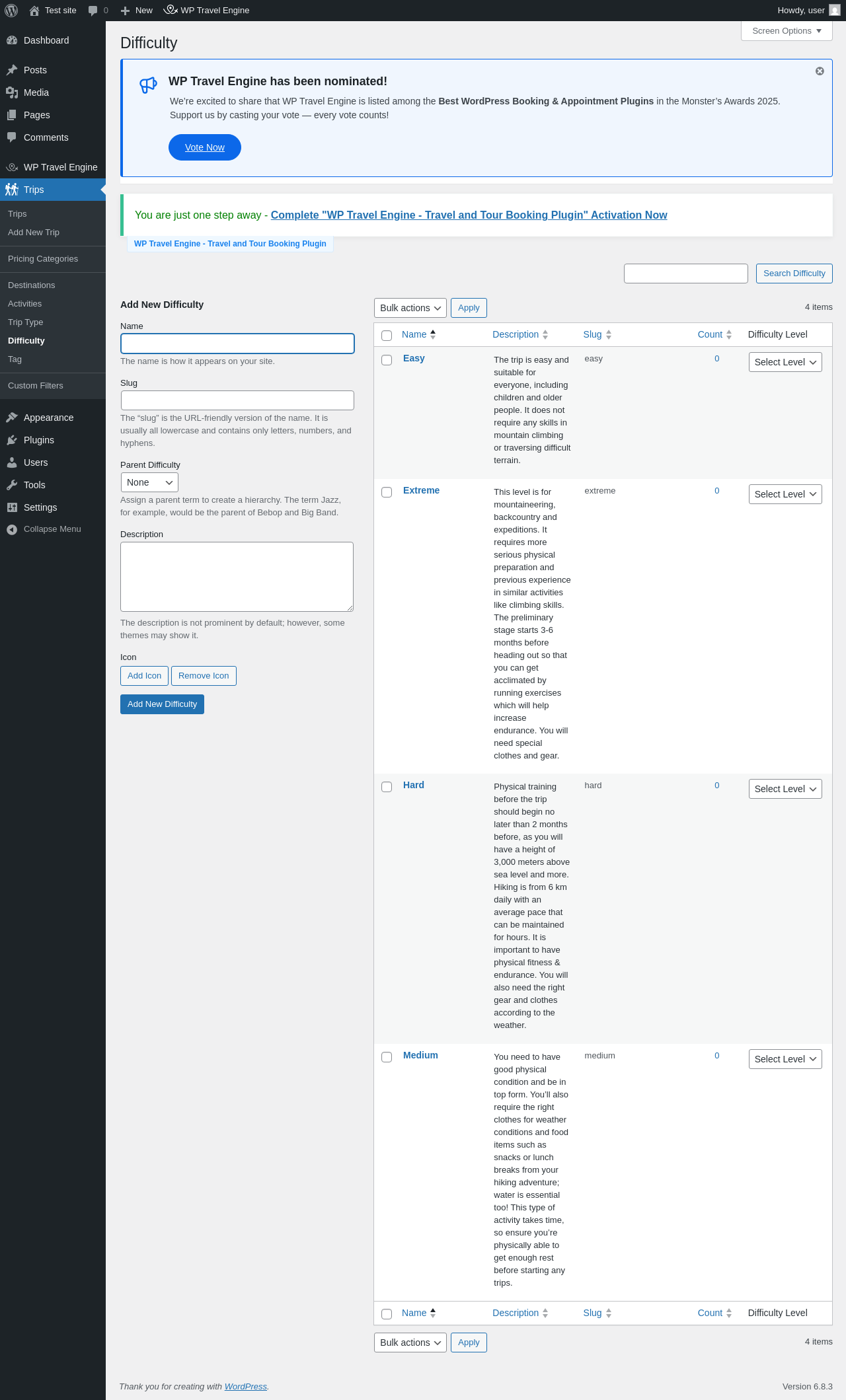Open the Destinations submenu item
The width and height of the screenshot is (846, 1400).
pyautogui.click(x=32, y=285)
